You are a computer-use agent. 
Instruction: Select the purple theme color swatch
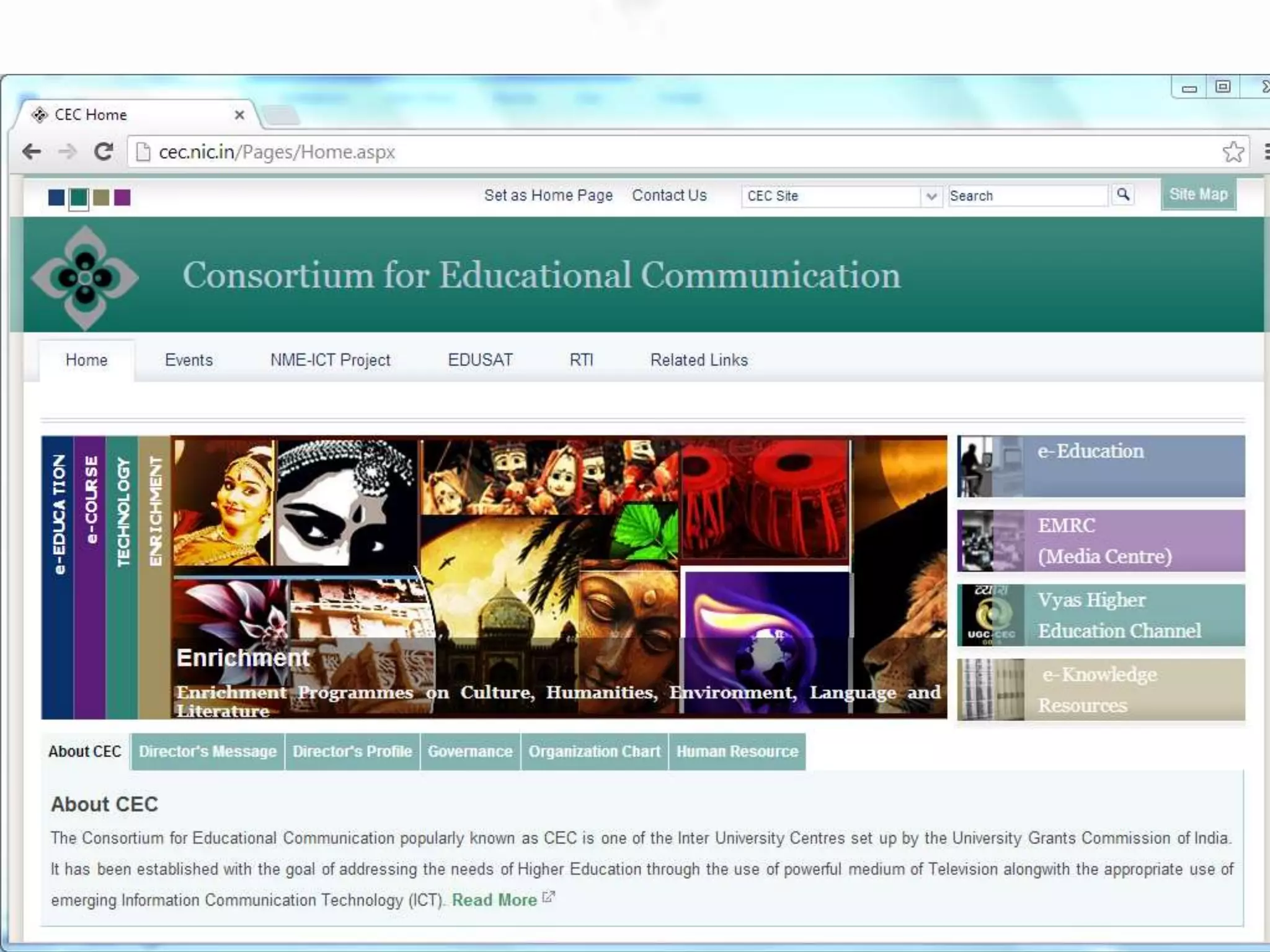pos(122,198)
